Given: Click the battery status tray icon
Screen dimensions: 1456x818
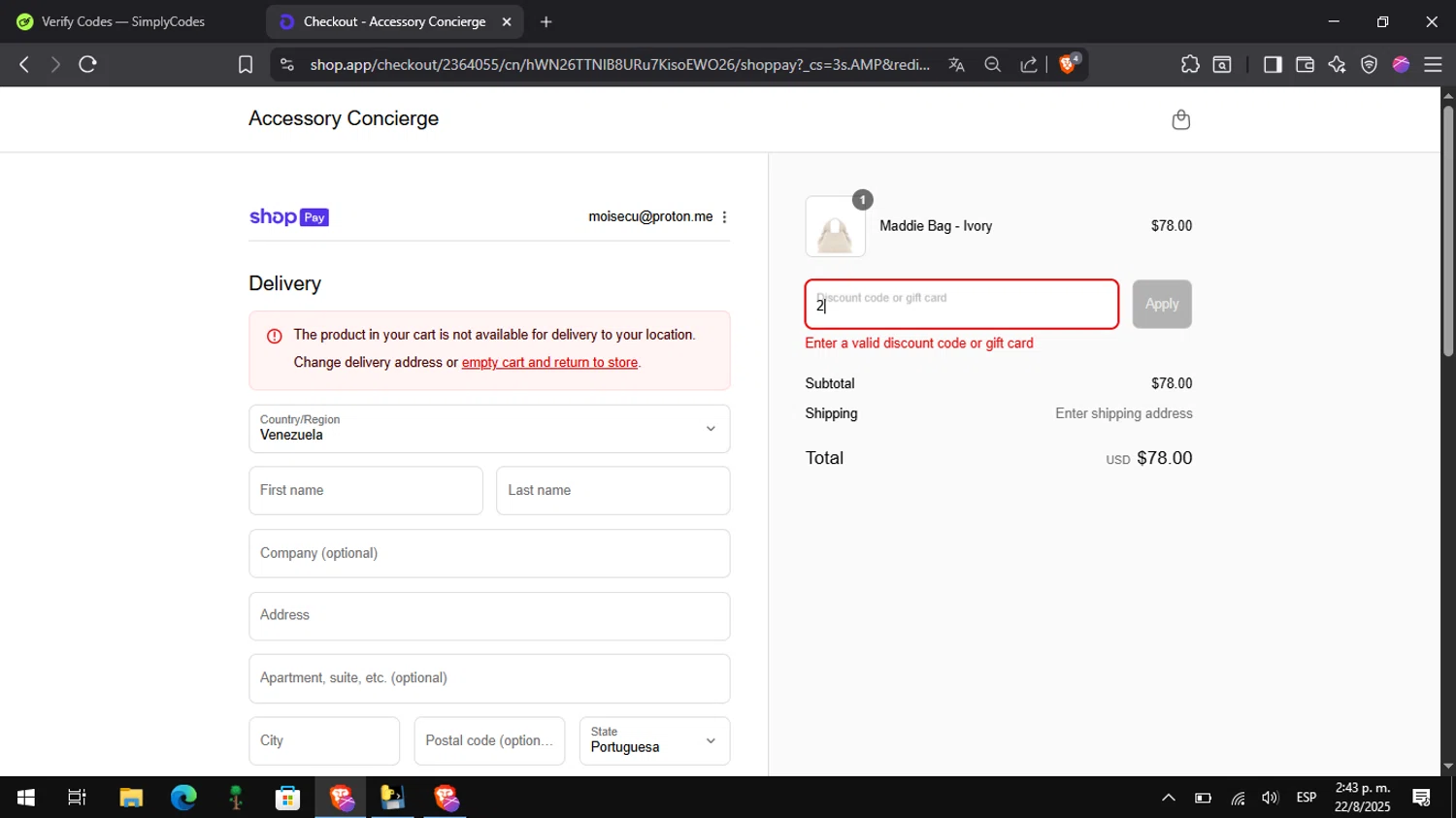Looking at the screenshot, I should click(1204, 798).
